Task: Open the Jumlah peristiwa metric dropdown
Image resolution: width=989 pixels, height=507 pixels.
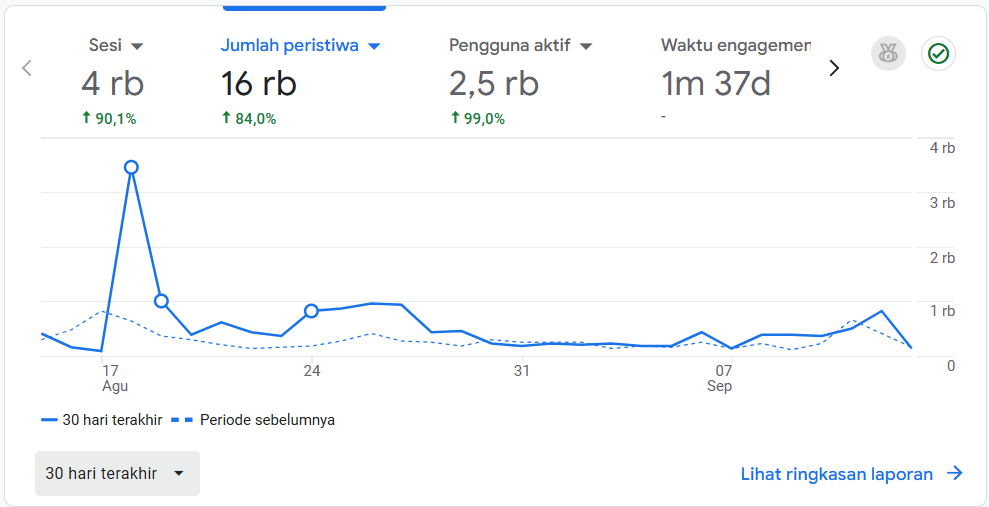Action: pyautogui.click(x=374, y=46)
